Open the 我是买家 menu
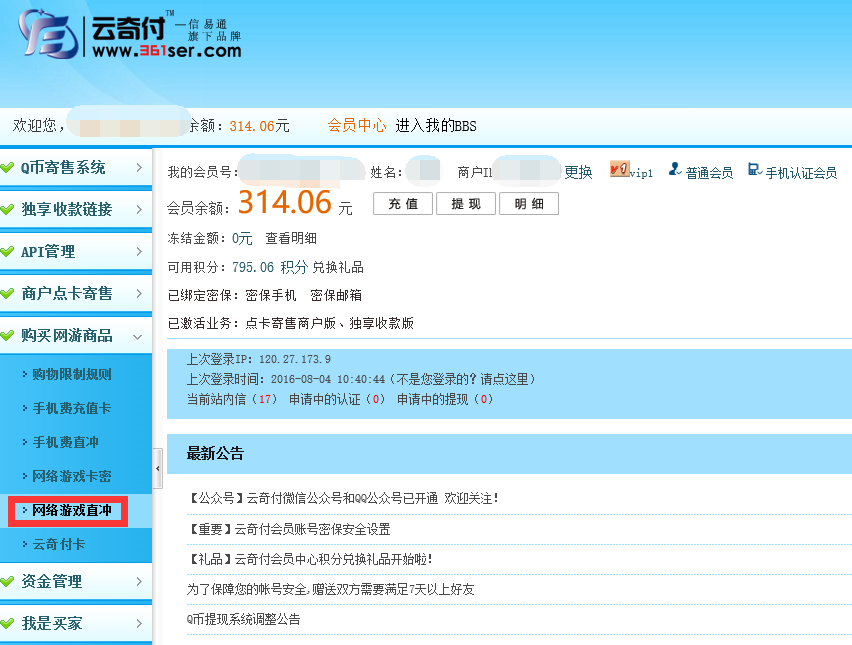The height and width of the screenshot is (645, 852). point(76,623)
